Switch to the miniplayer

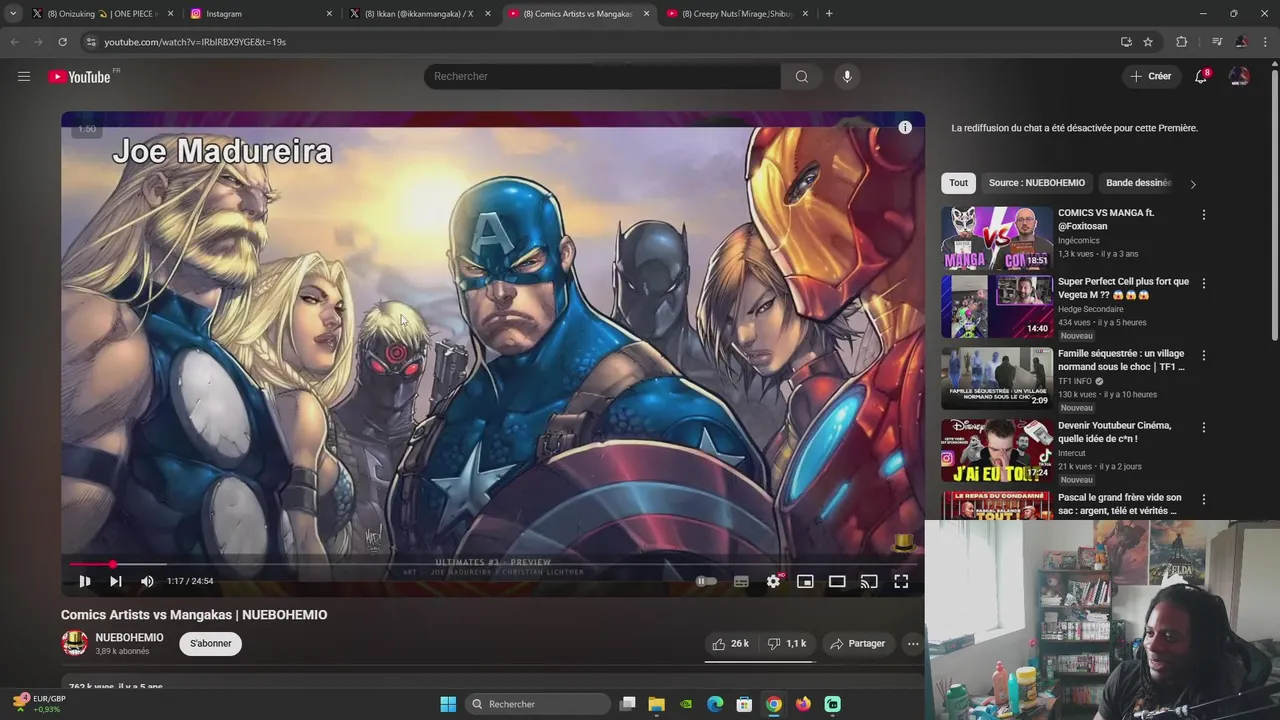pos(805,581)
